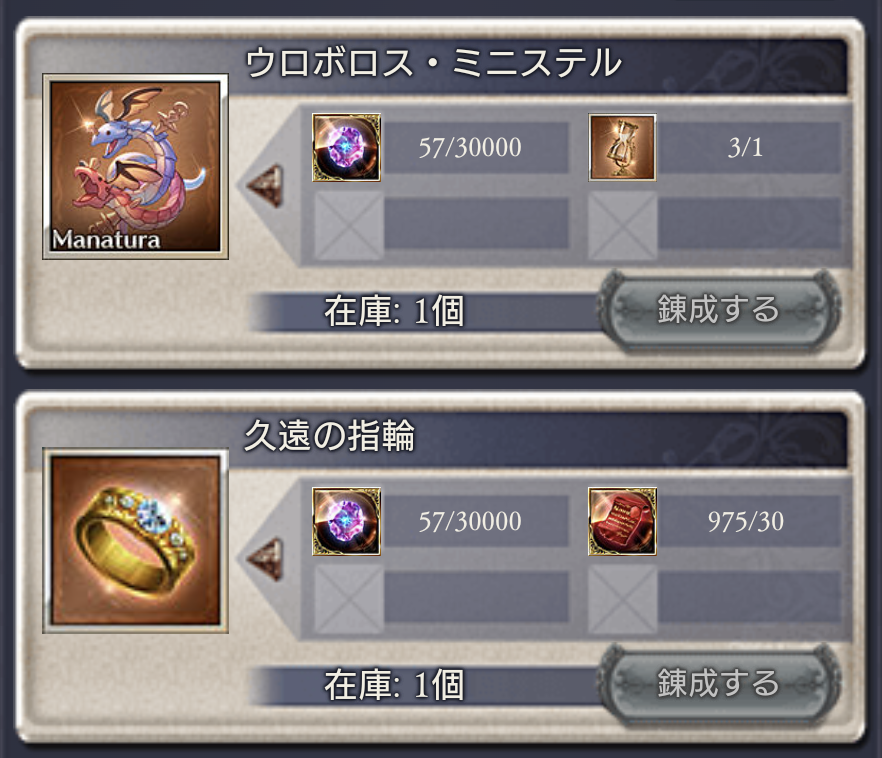The image size is (882, 758).
Task: Click empty material slot under red scroll
Action: click(x=623, y=599)
